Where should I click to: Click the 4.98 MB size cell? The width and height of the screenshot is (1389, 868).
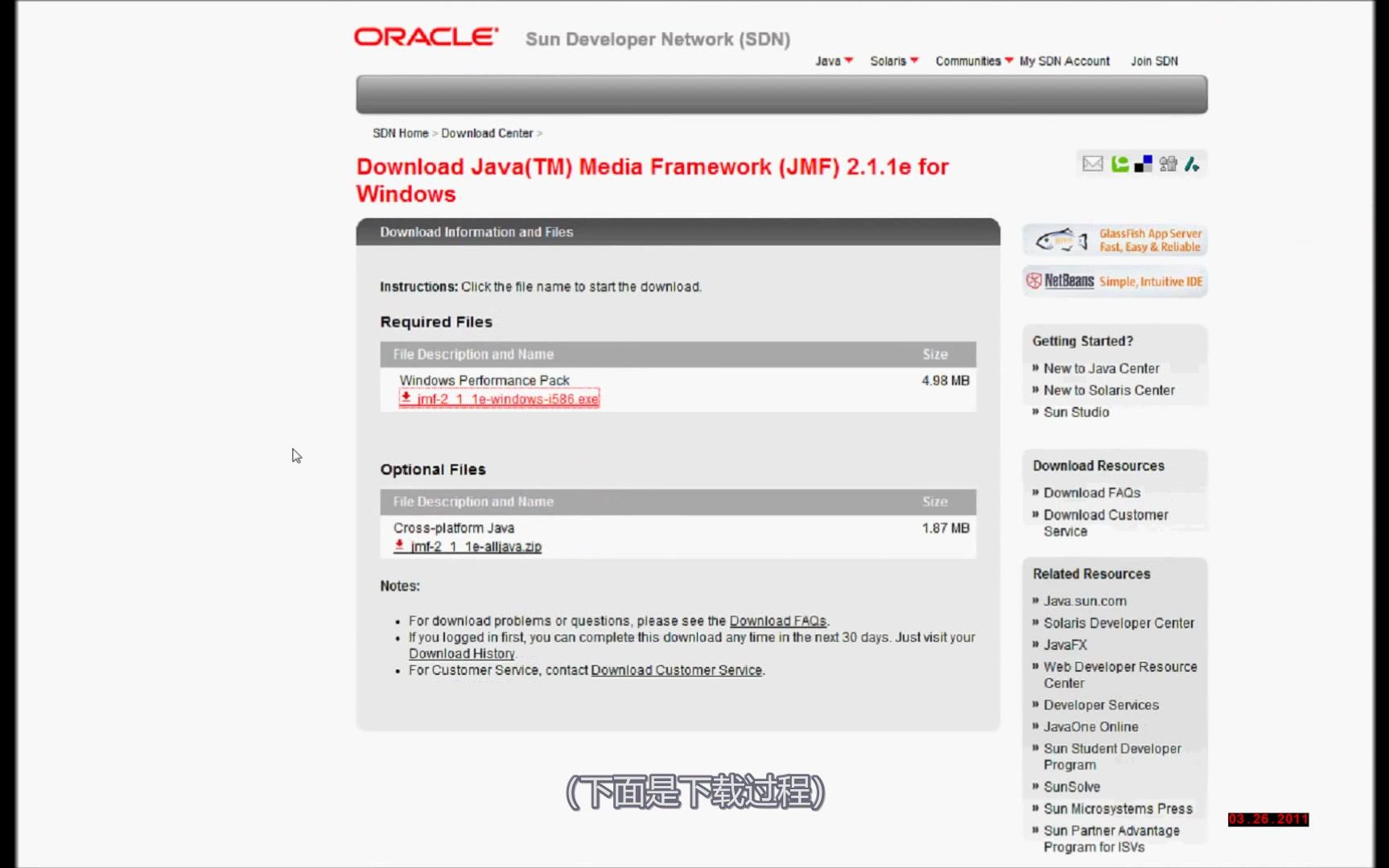[945, 381]
